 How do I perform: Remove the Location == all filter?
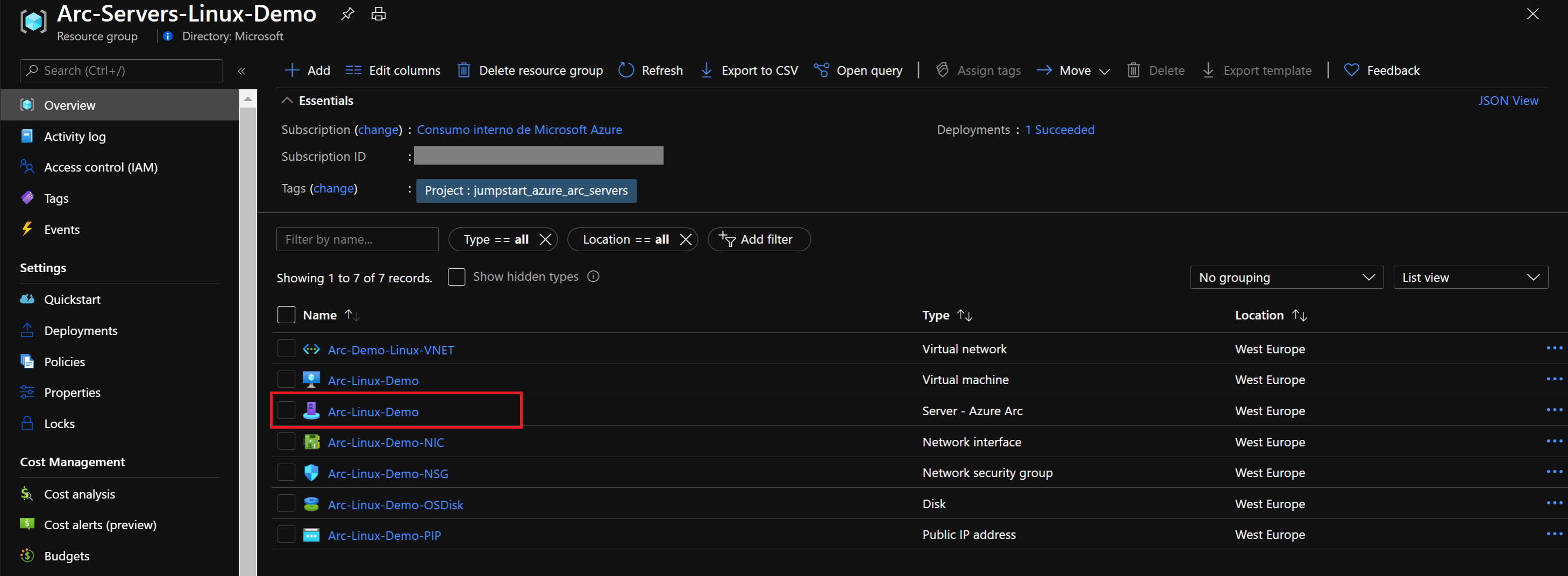coord(686,239)
